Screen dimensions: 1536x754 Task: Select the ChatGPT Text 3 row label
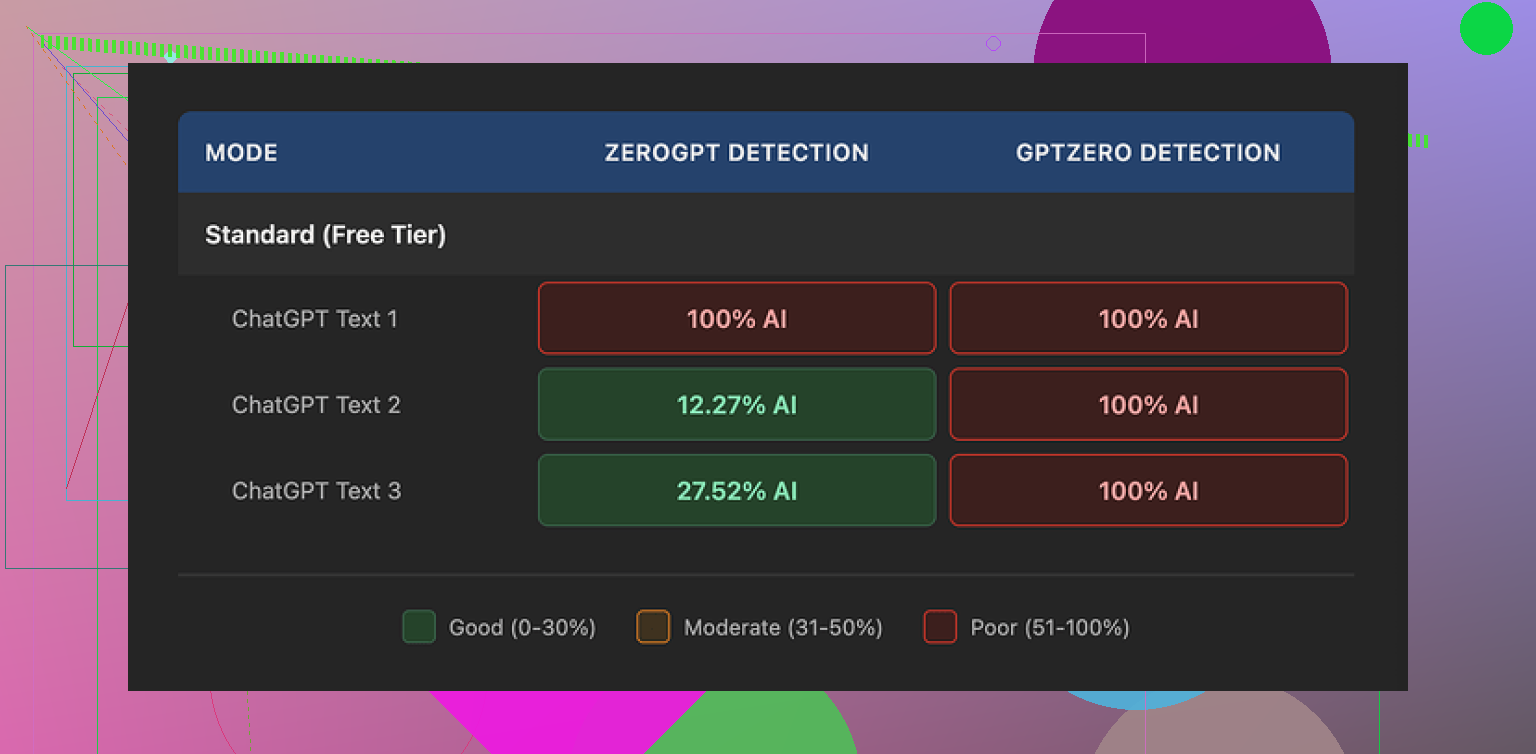316,491
